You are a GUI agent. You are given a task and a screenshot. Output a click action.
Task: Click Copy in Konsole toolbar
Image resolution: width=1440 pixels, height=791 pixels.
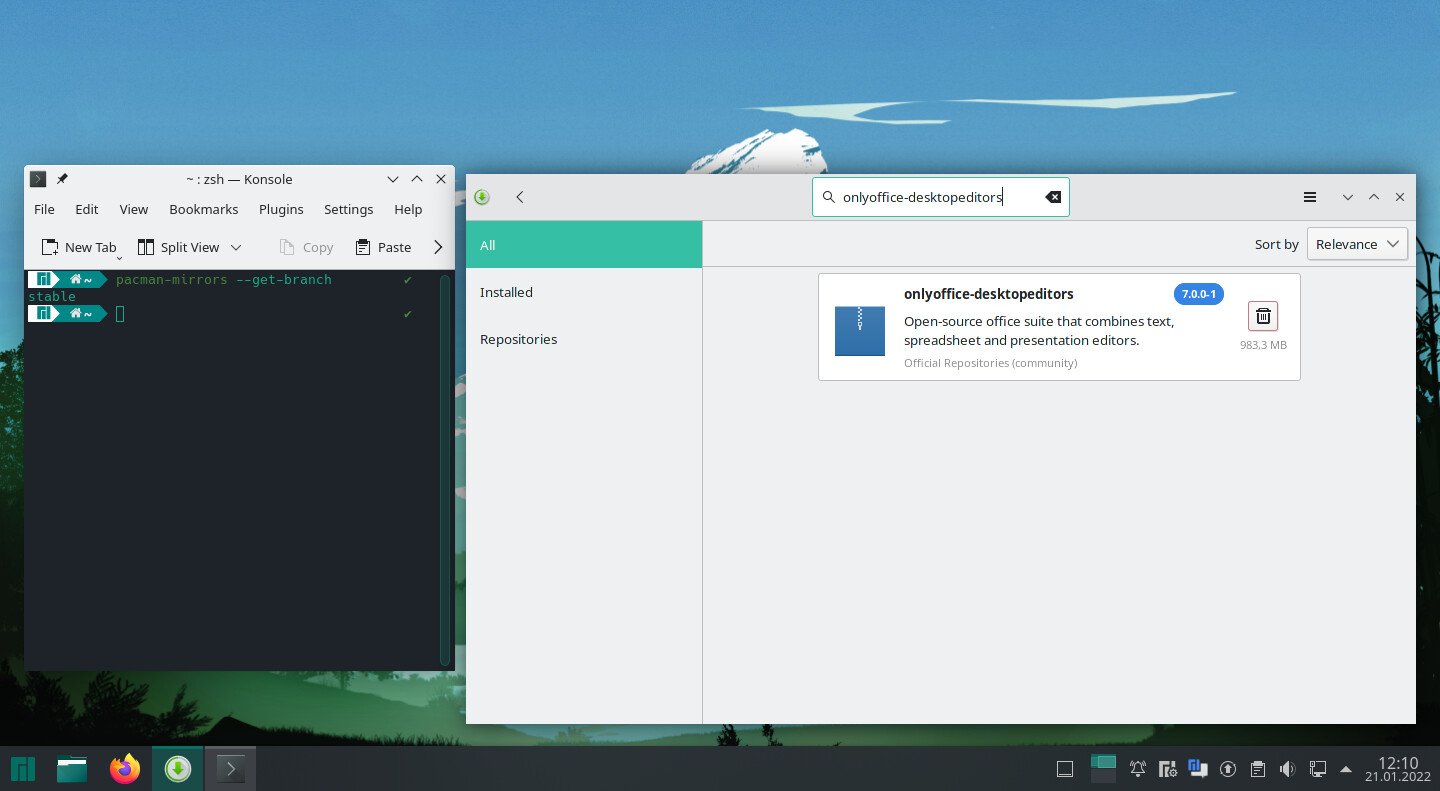click(x=306, y=247)
